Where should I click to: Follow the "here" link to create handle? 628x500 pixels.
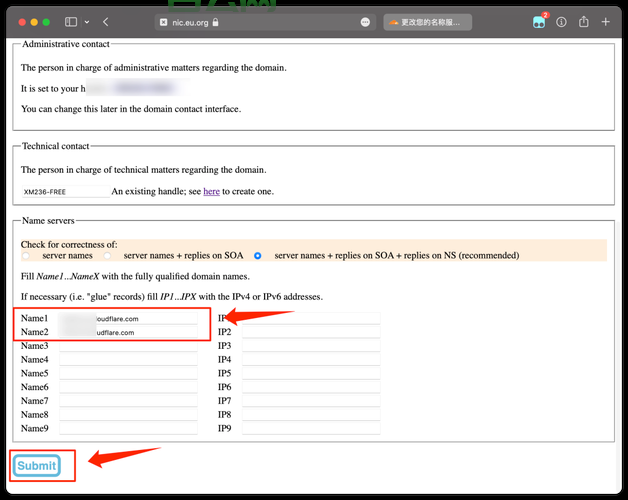coord(211,191)
